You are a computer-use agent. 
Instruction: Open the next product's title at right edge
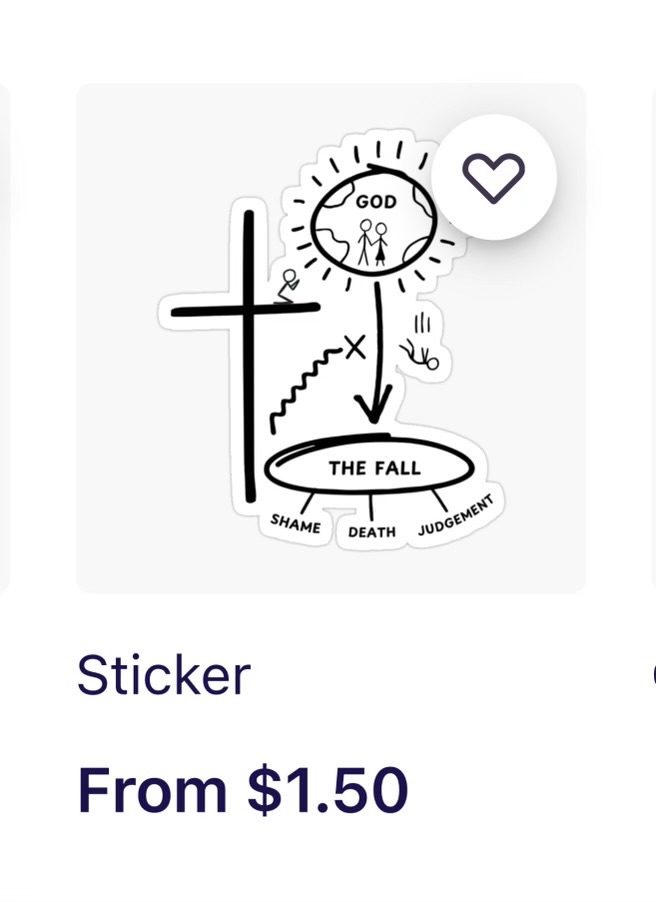654,675
